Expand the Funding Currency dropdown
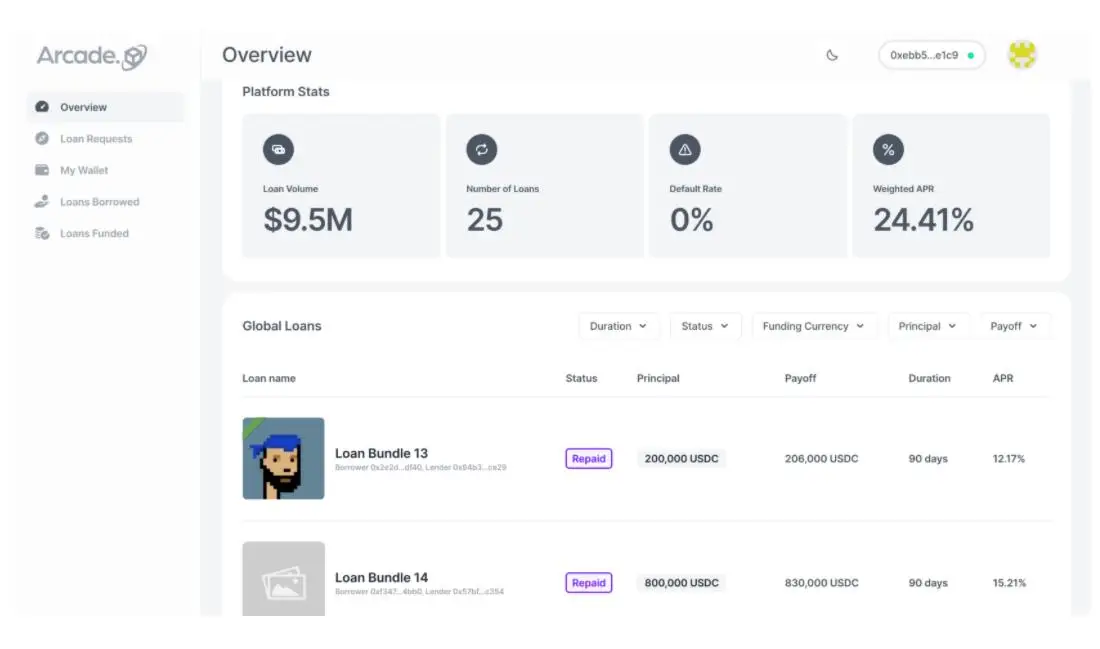The width and height of the screenshot is (1100, 649). click(x=813, y=326)
